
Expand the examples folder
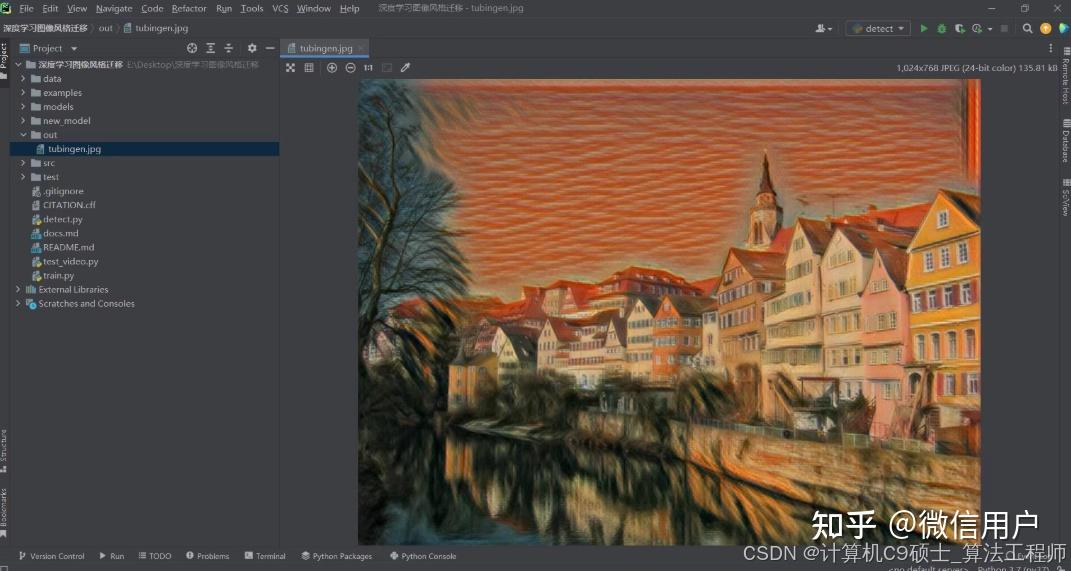click(23, 93)
